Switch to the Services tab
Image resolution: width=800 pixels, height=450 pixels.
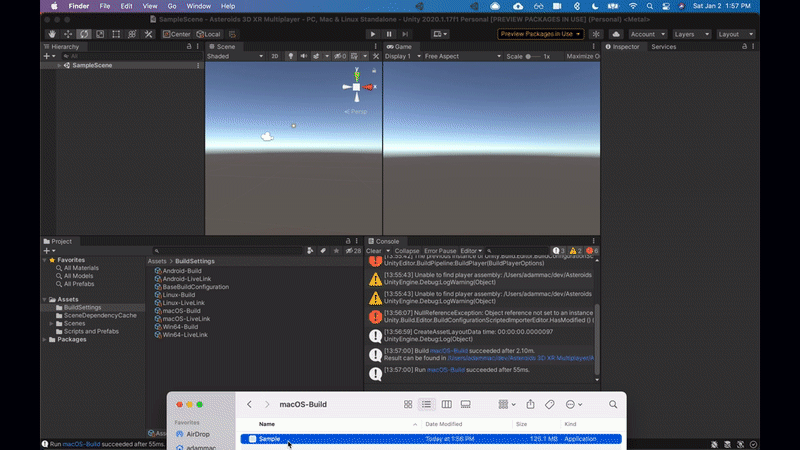[x=663, y=46]
